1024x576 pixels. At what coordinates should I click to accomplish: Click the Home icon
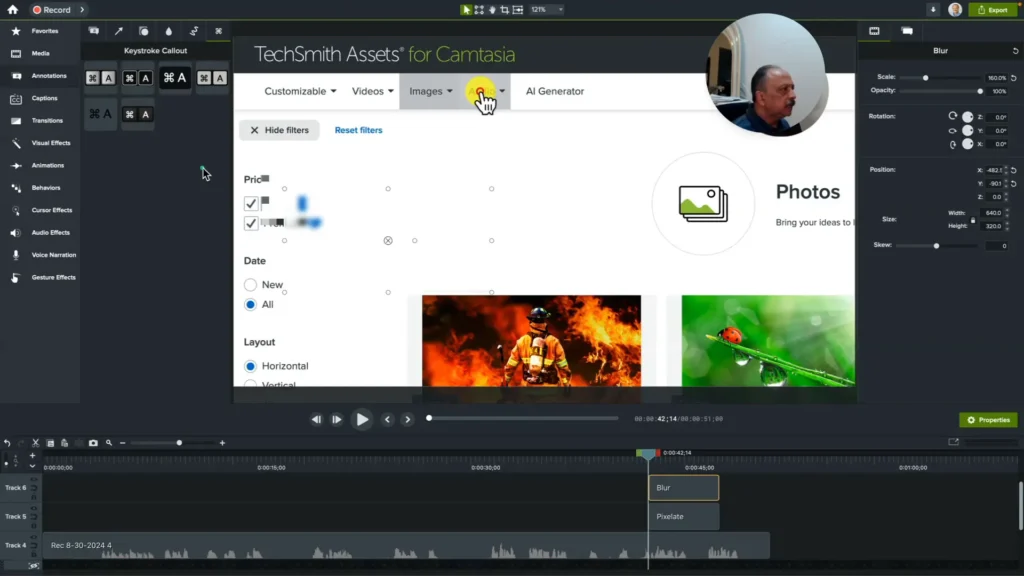[x=12, y=10]
